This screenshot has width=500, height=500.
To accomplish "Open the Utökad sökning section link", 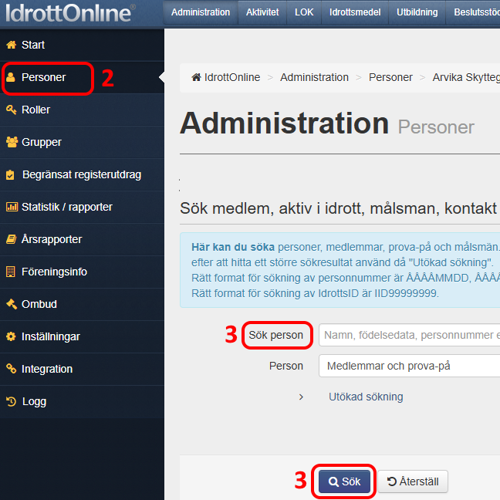I will [366, 397].
